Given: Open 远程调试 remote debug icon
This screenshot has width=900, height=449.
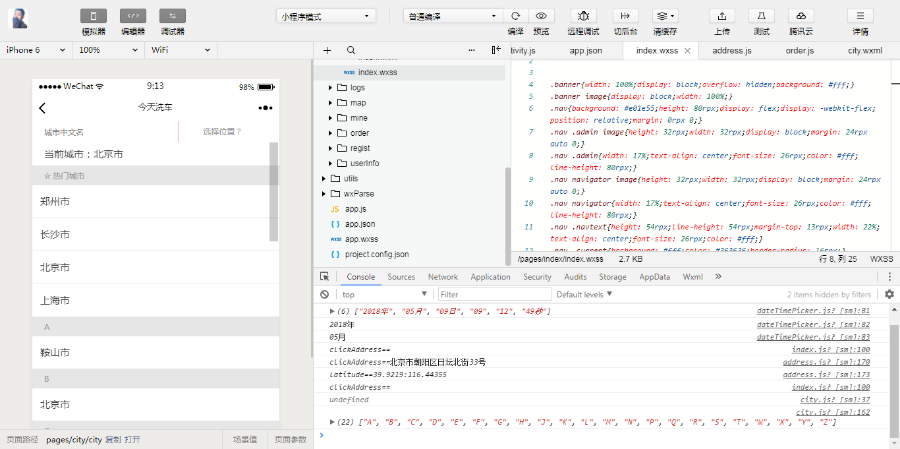Looking at the screenshot, I should [x=584, y=16].
